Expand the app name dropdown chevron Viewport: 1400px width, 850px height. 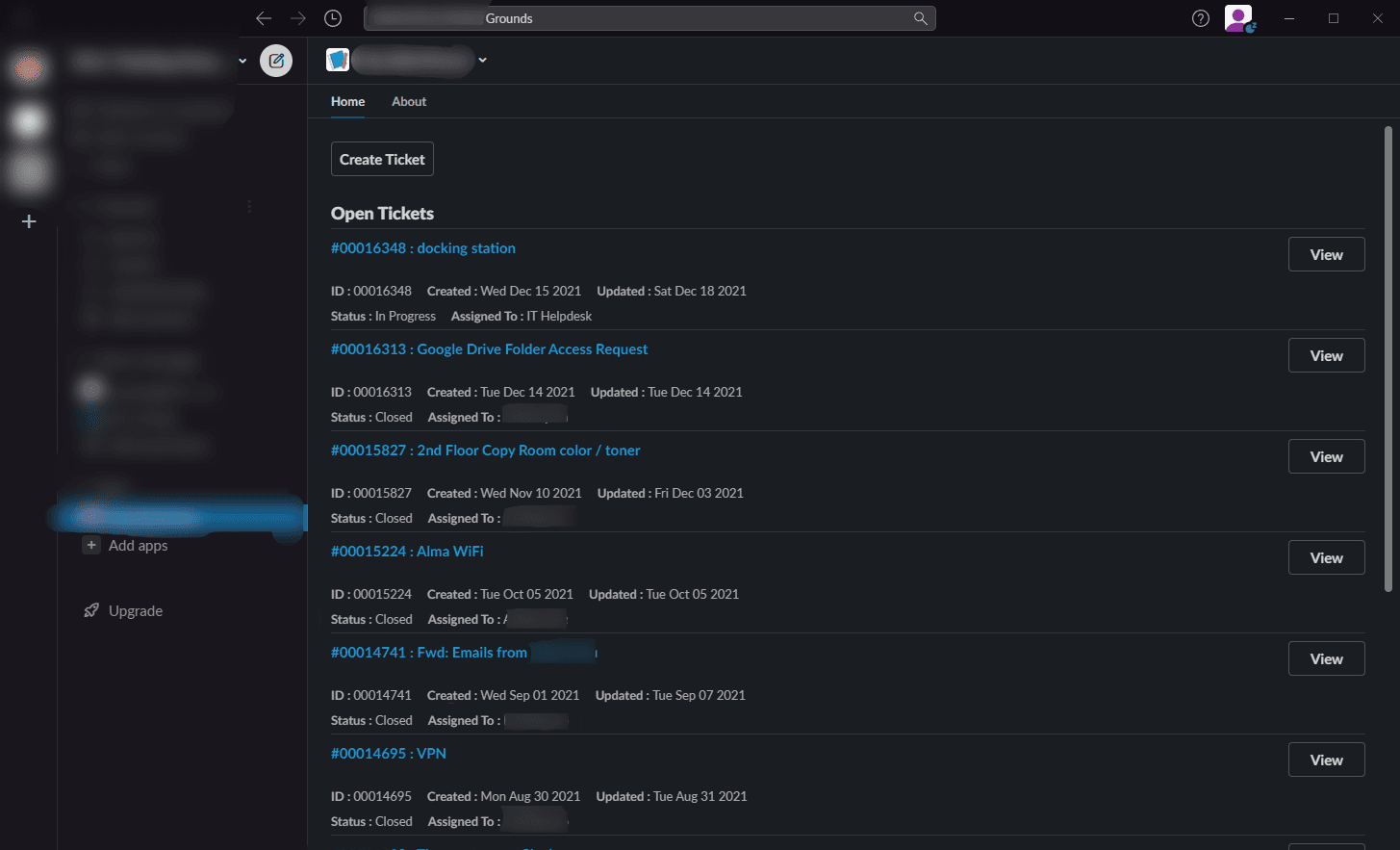[x=483, y=61]
